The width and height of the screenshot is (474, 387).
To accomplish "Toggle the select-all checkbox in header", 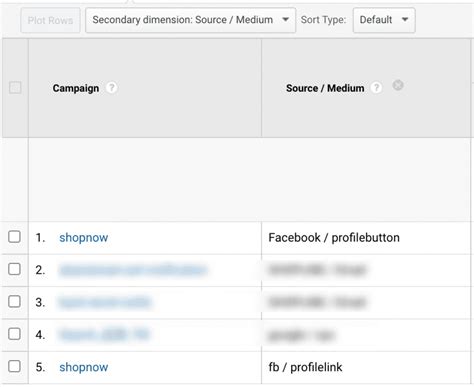I will 15,88.
